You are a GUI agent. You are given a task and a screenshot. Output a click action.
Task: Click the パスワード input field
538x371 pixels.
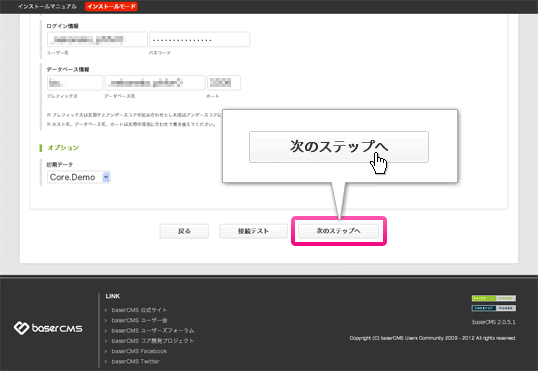pyautogui.click(x=199, y=39)
